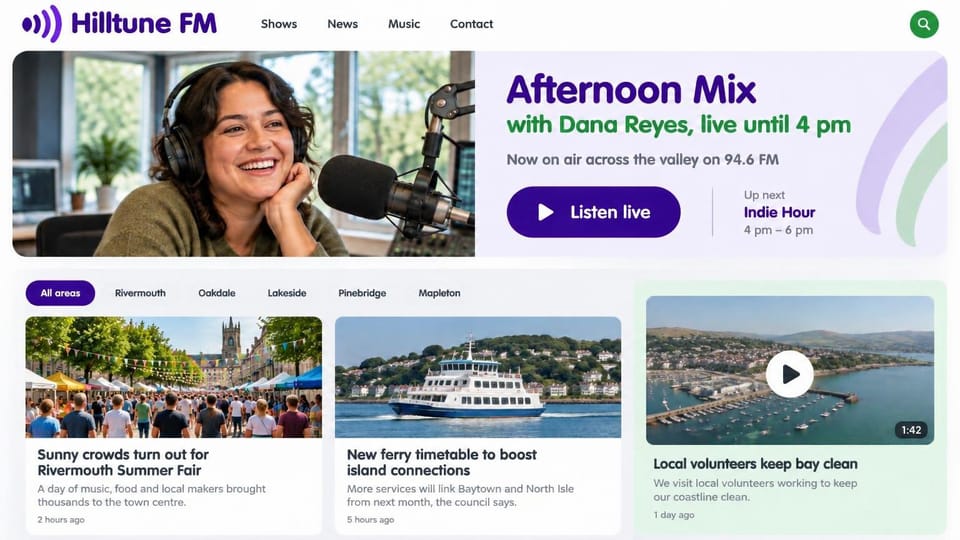
Task: Filter news by Rivermouth
Action: tap(140, 293)
